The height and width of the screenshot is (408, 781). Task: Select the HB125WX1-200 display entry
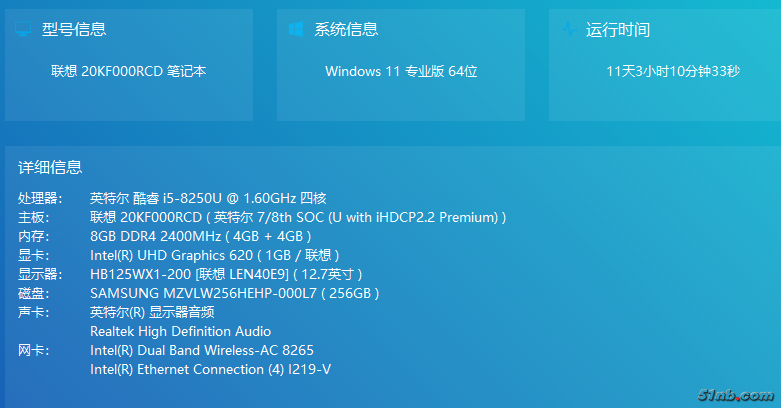tap(226, 274)
